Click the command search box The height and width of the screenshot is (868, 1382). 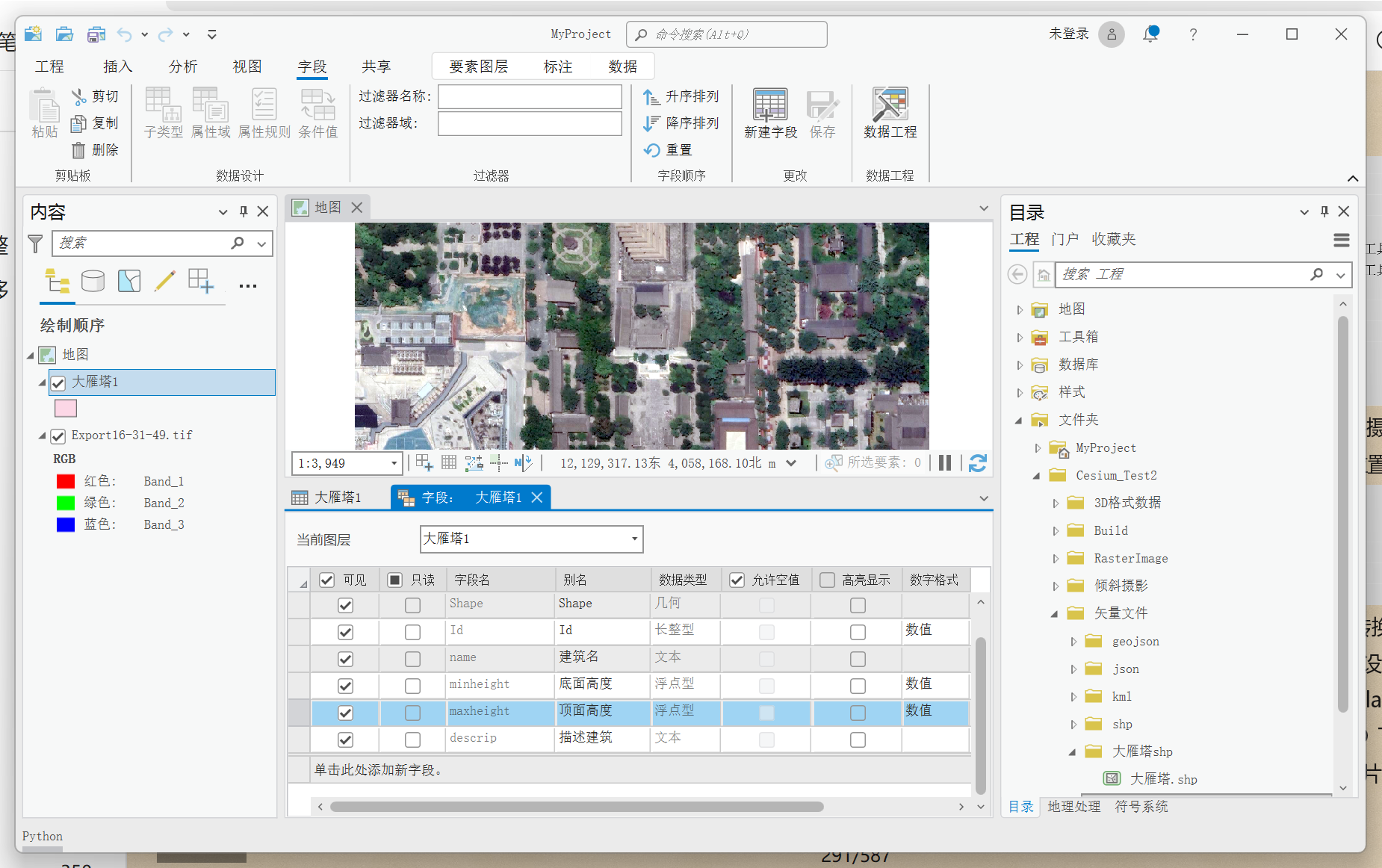point(727,34)
